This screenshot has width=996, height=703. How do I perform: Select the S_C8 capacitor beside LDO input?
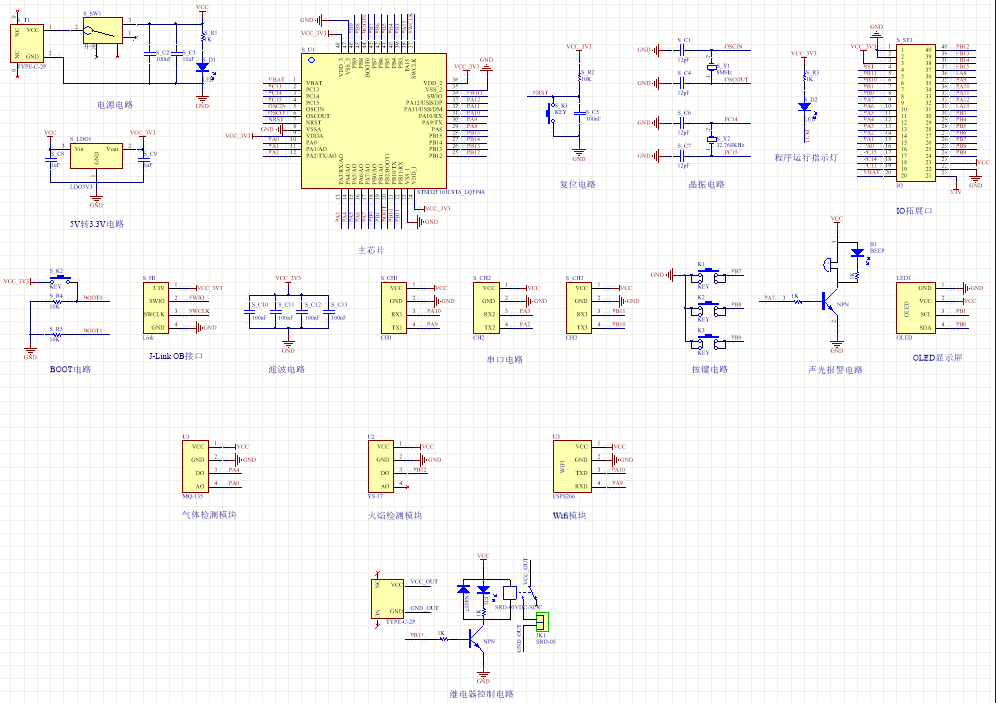51,159
